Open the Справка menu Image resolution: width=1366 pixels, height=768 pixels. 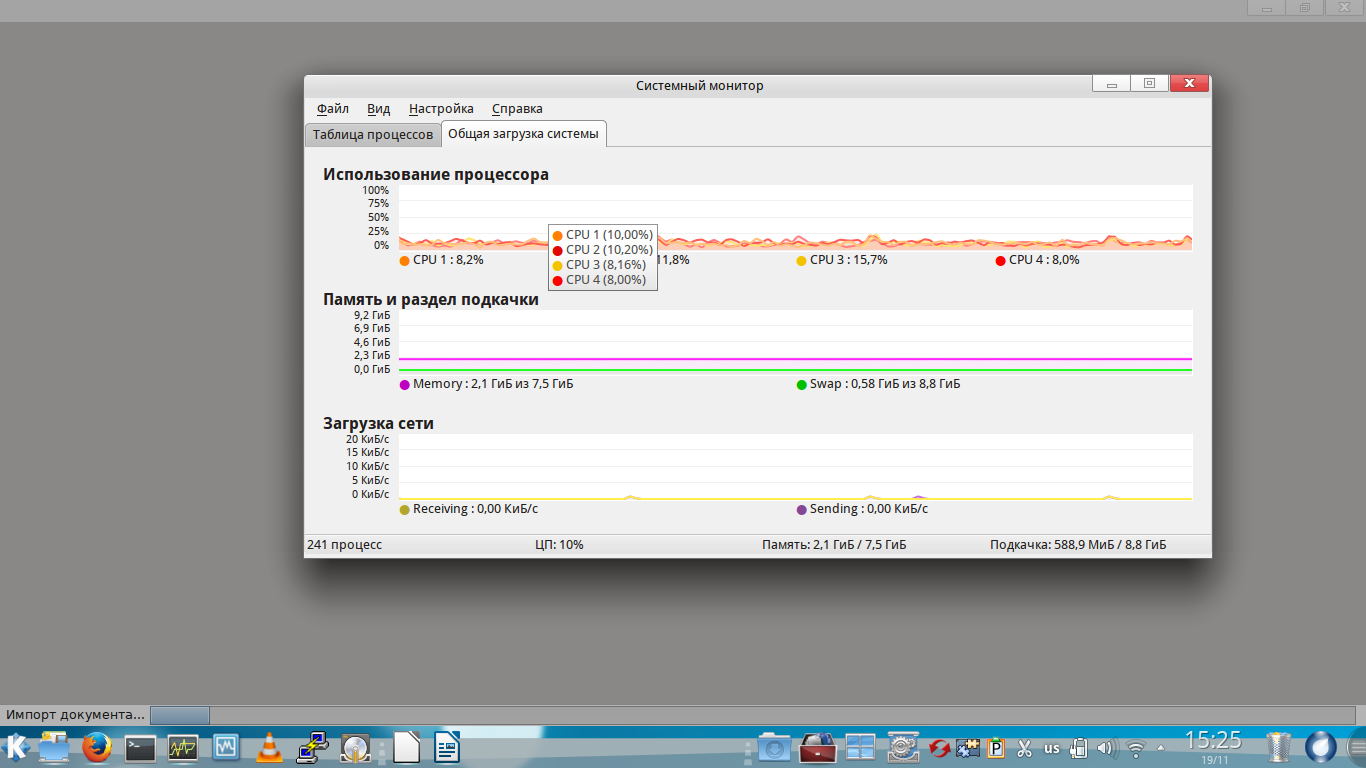(x=517, y=109)
